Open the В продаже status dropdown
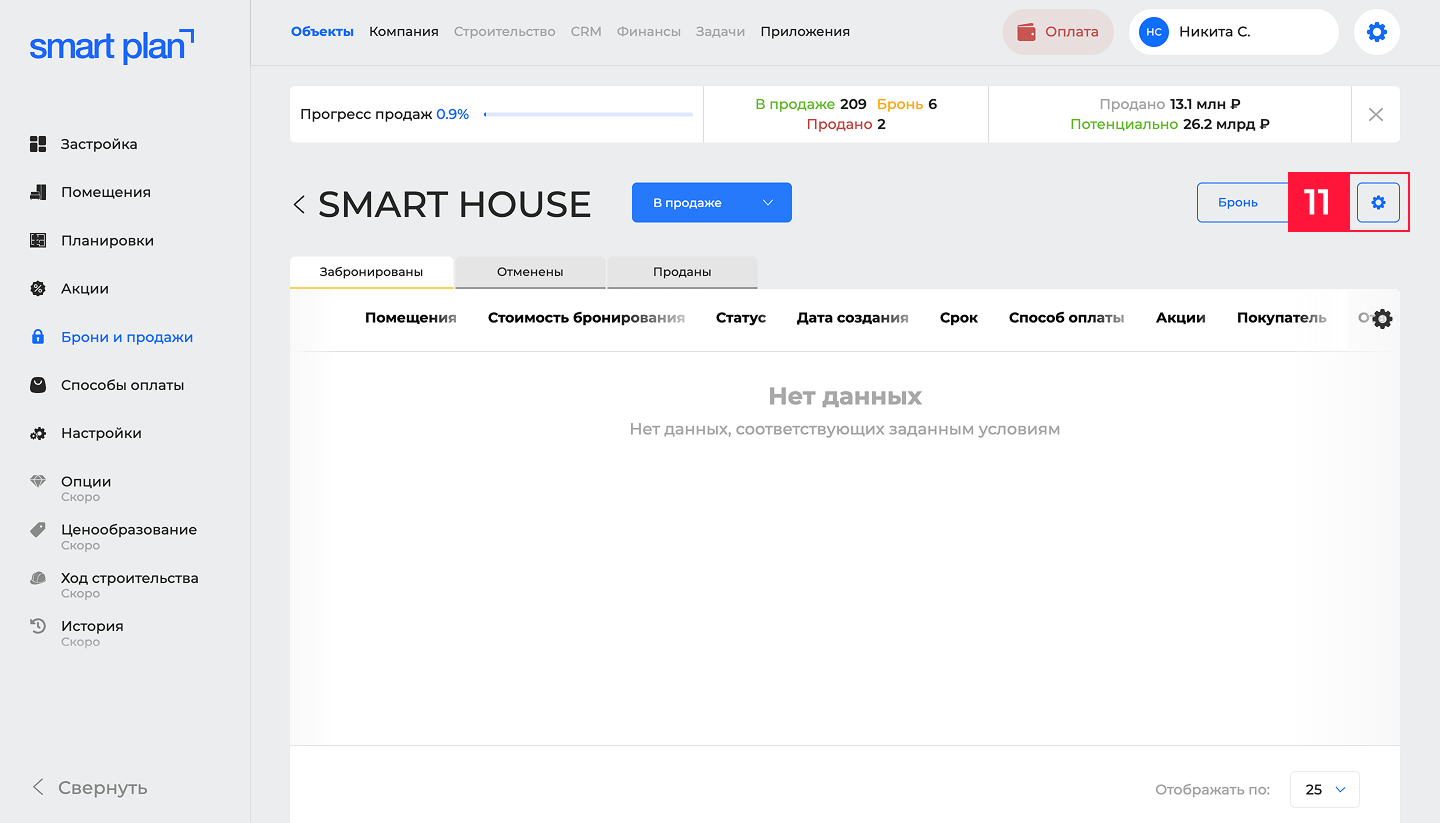1440x823 pixels. point(712,203)
